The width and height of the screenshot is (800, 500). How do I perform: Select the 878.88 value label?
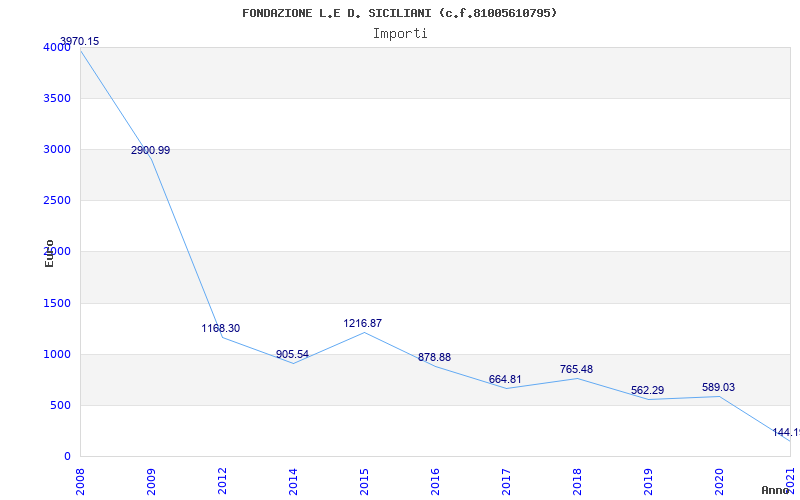point(434,357)
